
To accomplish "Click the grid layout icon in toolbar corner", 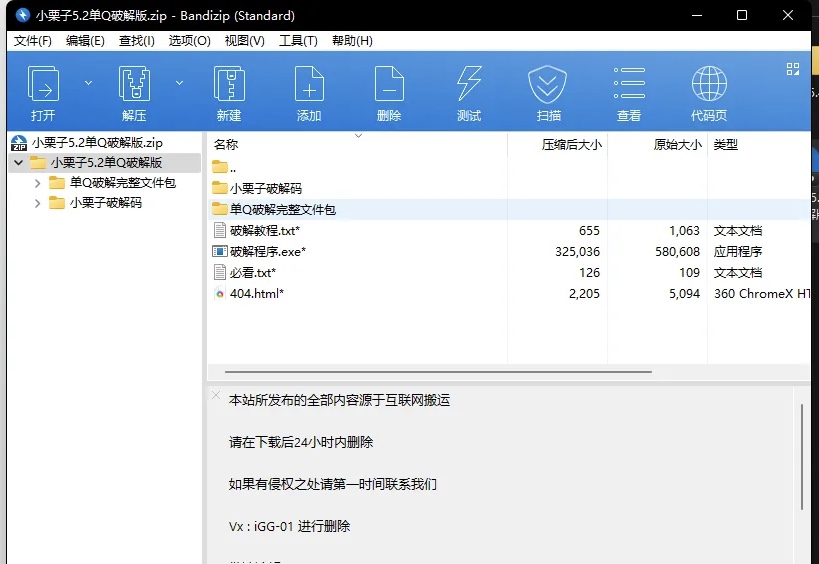I will pyautogui.click(x=793, y=69).
